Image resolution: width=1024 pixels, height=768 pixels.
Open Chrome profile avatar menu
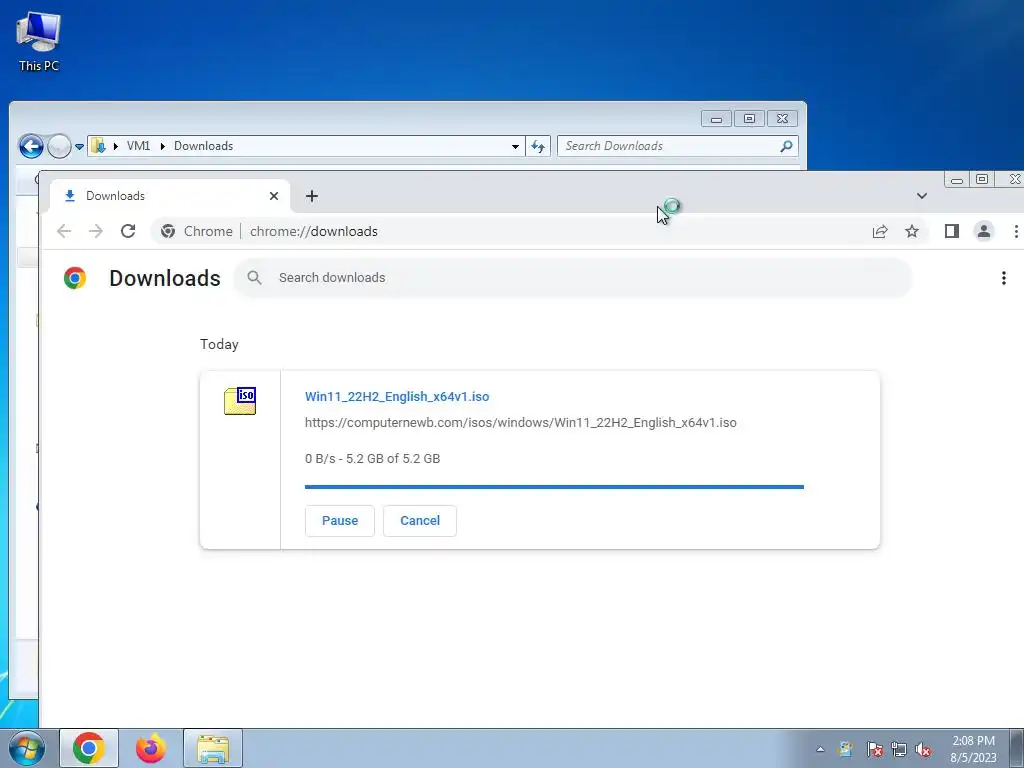coord(984,231)
